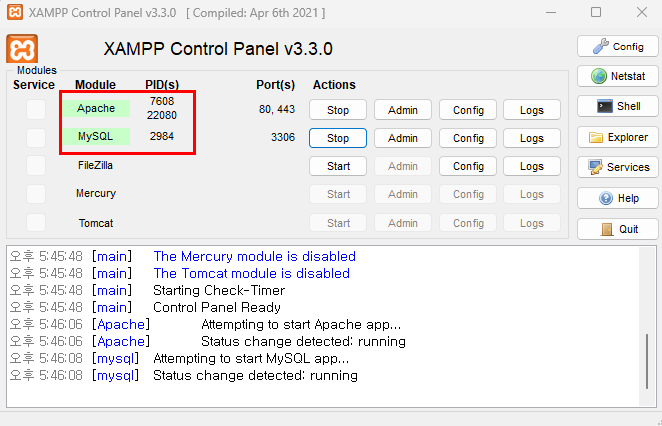Image resolution: width=662 pixels, height=426 pixels.
Task: Click the Help button
Action: [615, 198]
